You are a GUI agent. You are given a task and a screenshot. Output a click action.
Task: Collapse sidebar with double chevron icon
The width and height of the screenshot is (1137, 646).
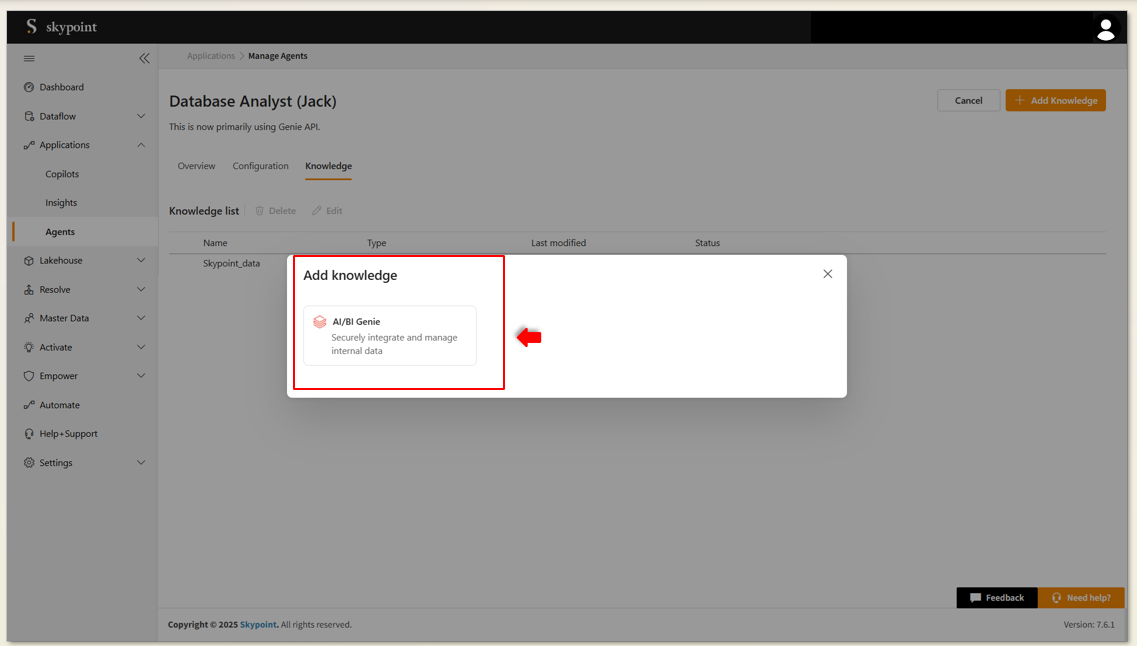coord(144,58)
